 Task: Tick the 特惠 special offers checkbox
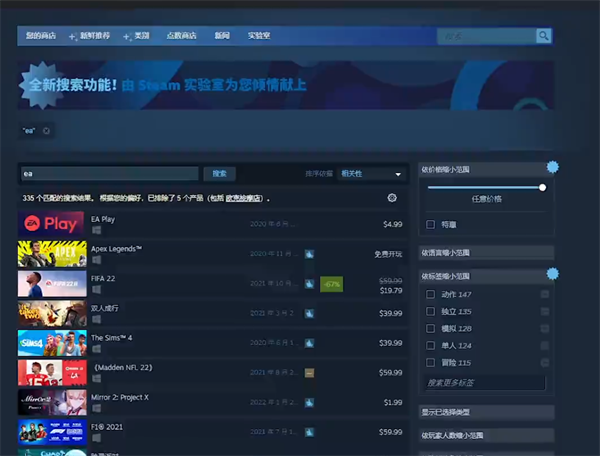[x=430, y=225]
